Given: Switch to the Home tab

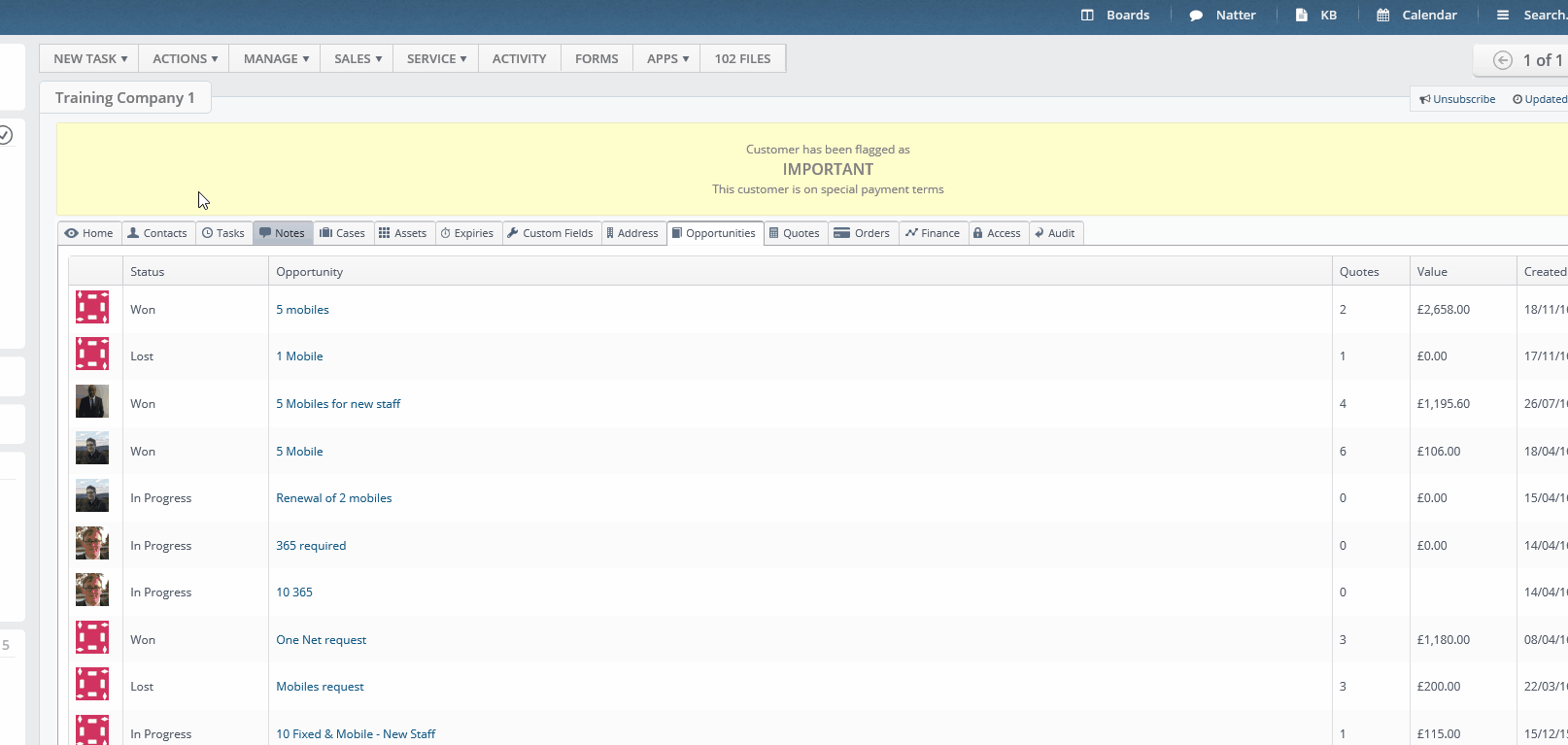Looking at the screenshot, I should pyautogui.click(x=89, y=233).
